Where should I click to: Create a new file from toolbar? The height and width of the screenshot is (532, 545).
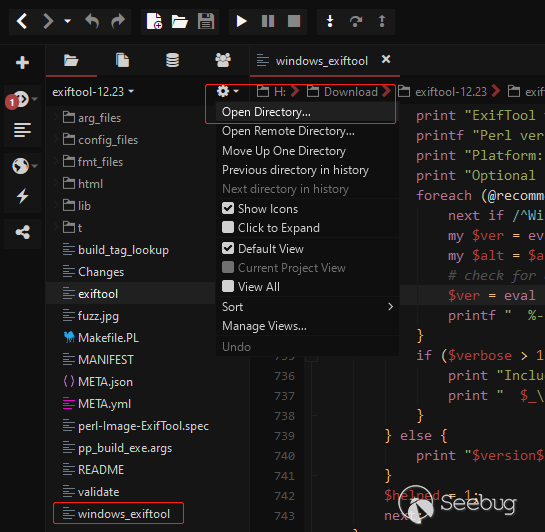(154, 21)
